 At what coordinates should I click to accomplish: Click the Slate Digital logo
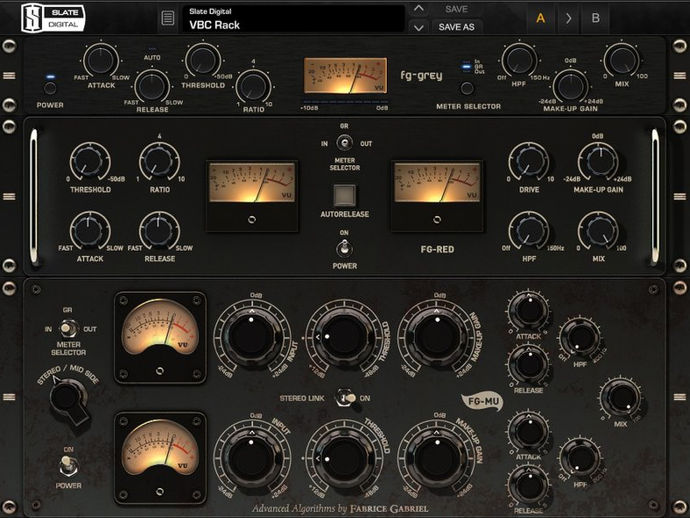click(53, 18)
